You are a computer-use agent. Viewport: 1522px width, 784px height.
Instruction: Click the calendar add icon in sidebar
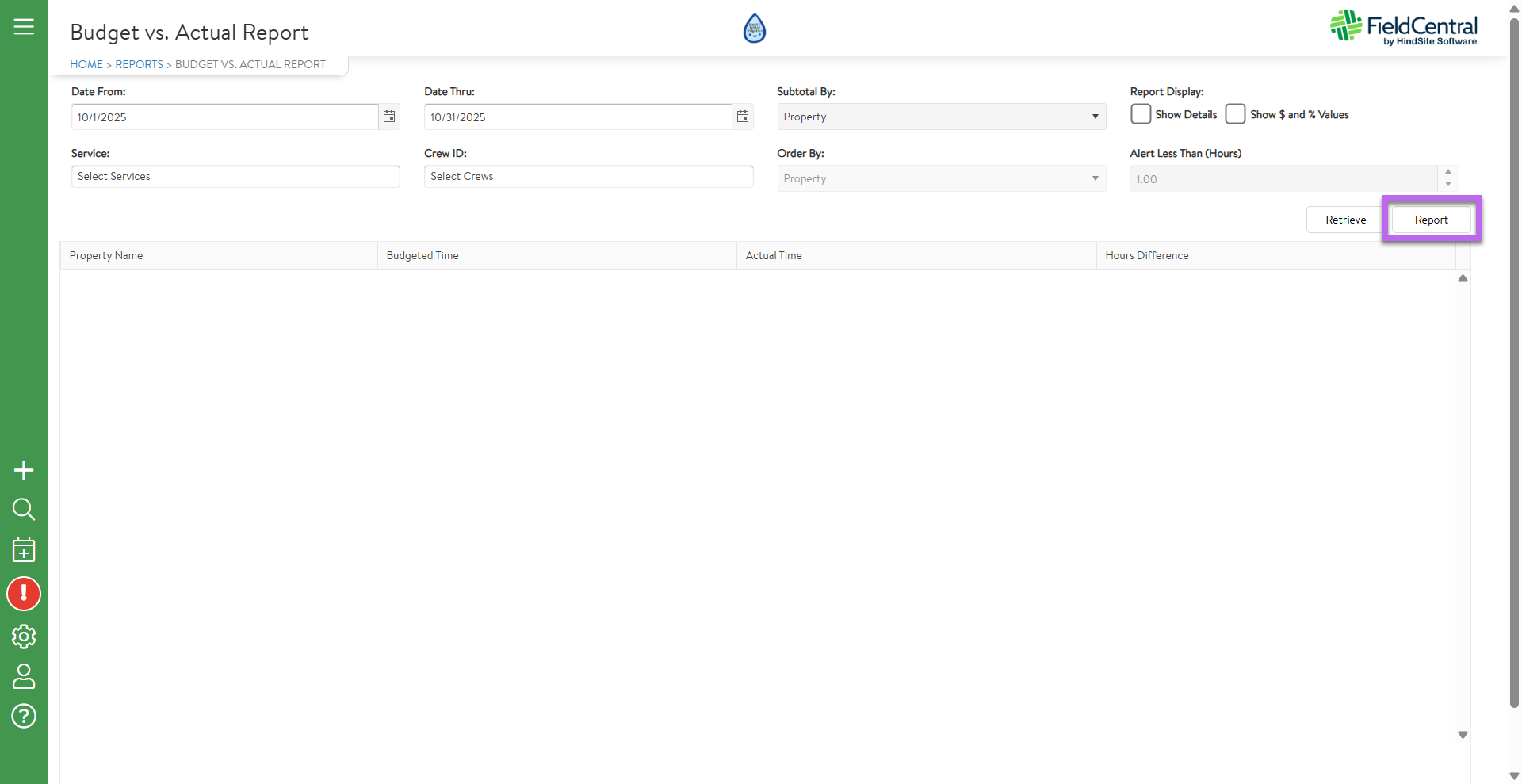point(24,549)
